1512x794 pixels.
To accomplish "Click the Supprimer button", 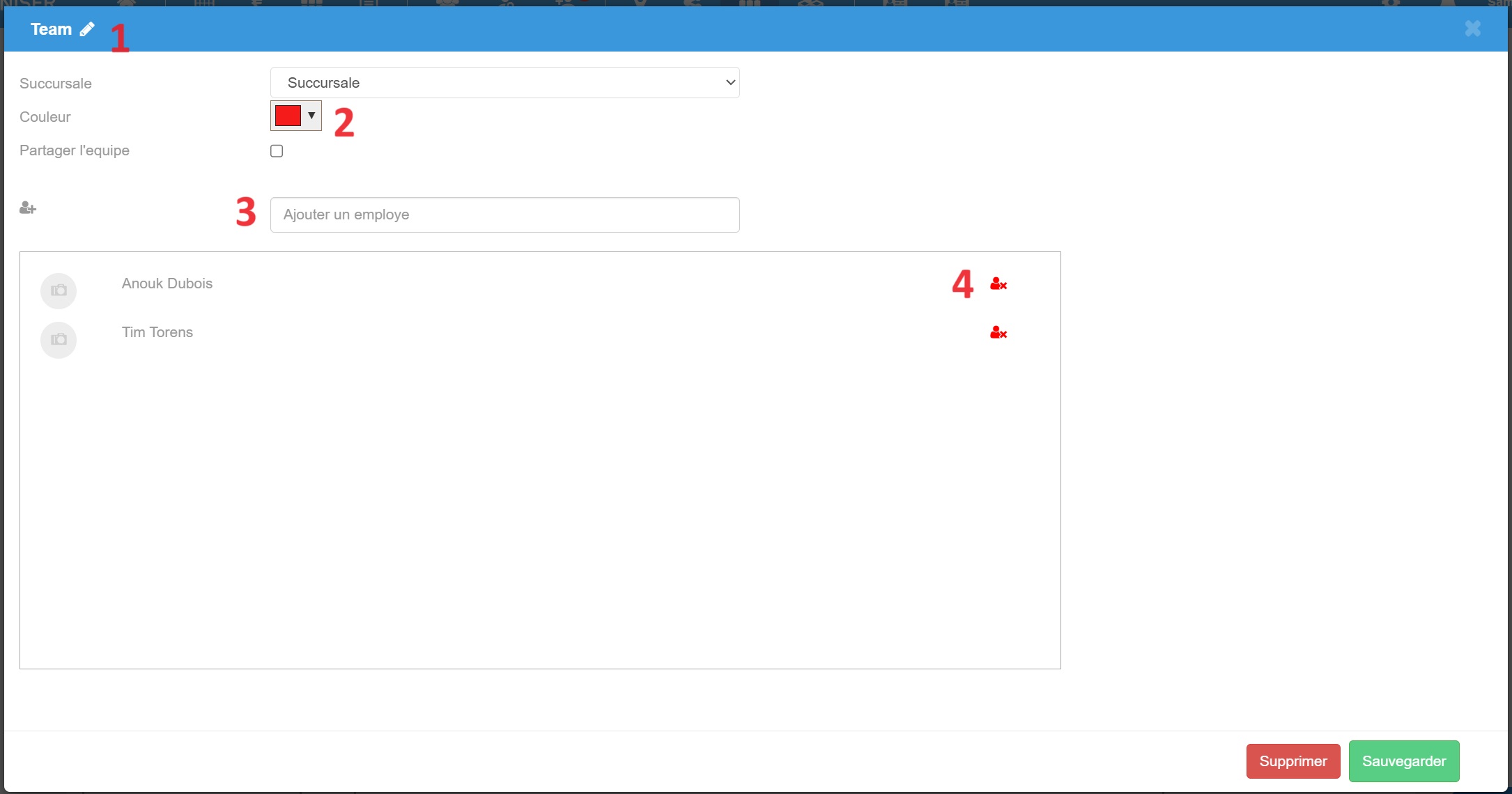I will [1293, 761].
